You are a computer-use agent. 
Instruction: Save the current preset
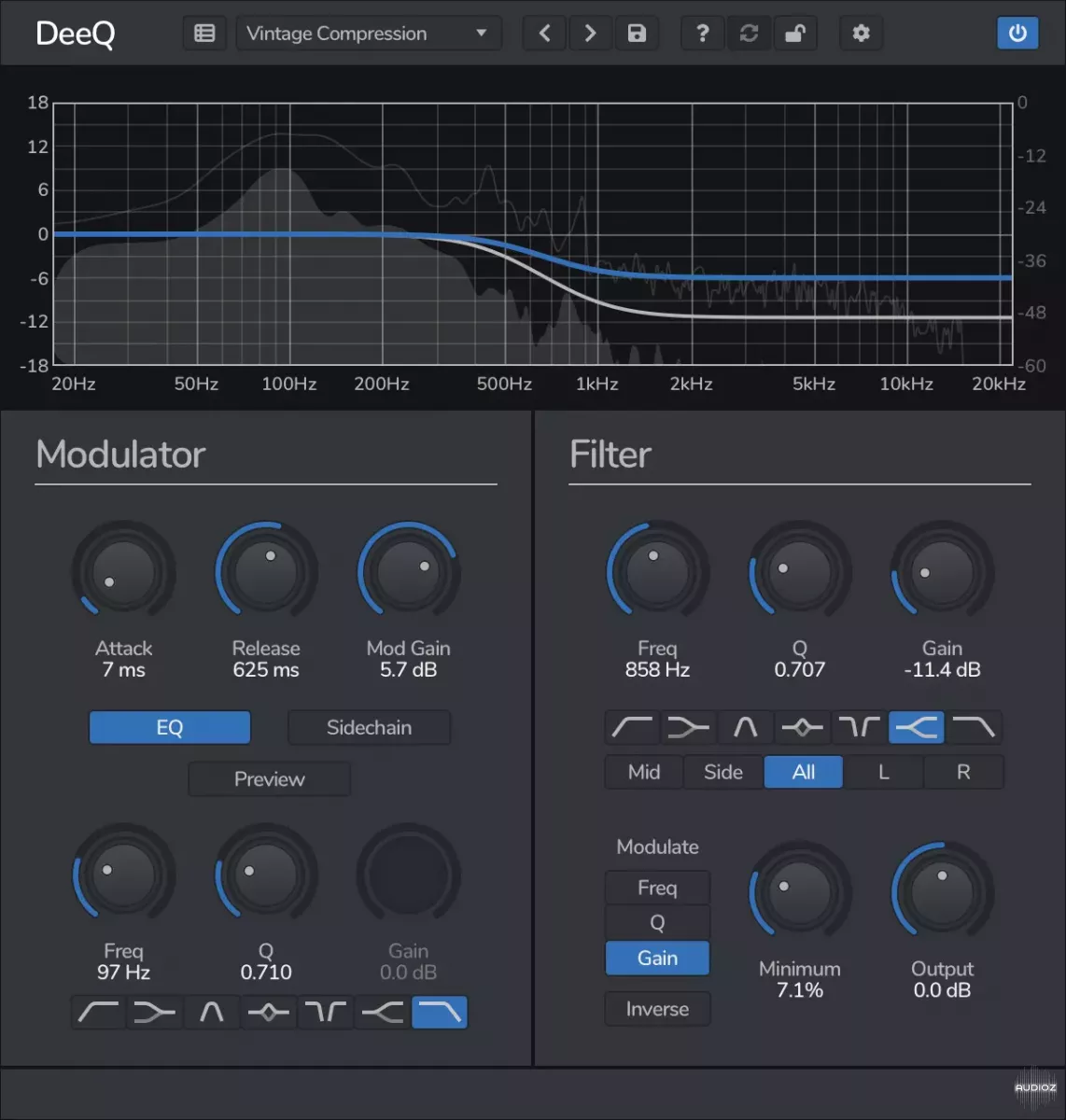(637, 34)
